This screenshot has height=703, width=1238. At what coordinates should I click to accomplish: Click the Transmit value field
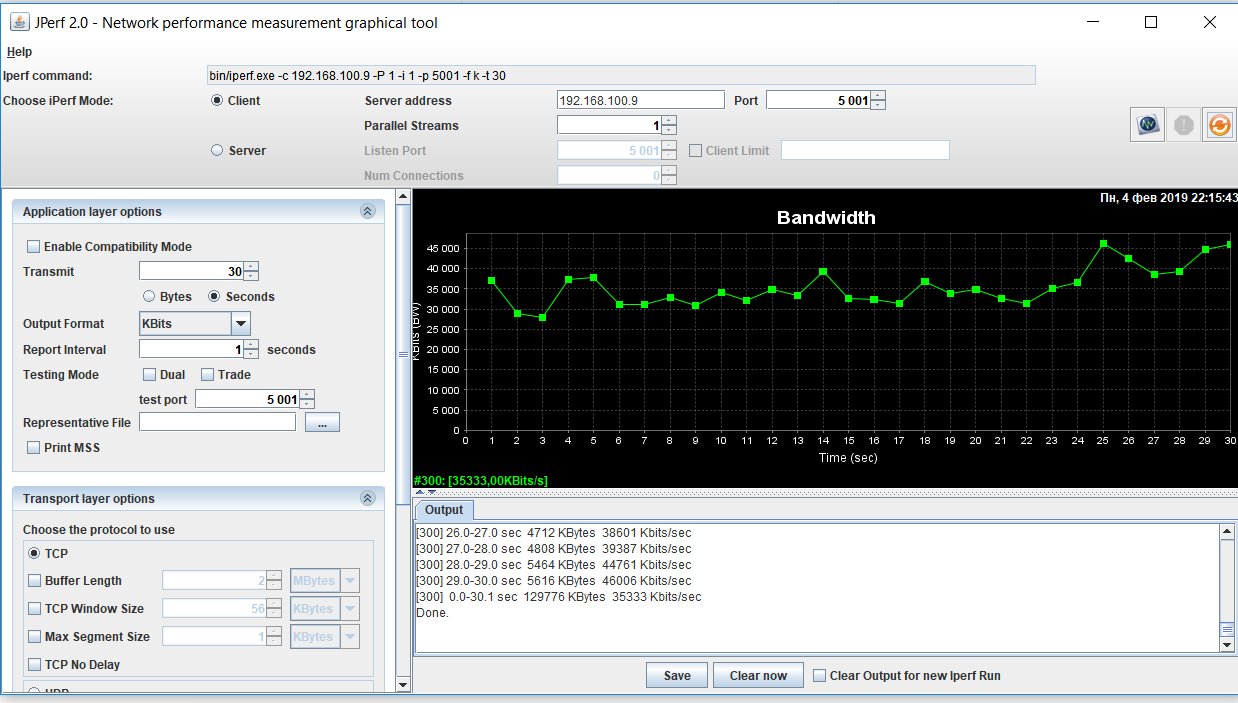point(191,271)
